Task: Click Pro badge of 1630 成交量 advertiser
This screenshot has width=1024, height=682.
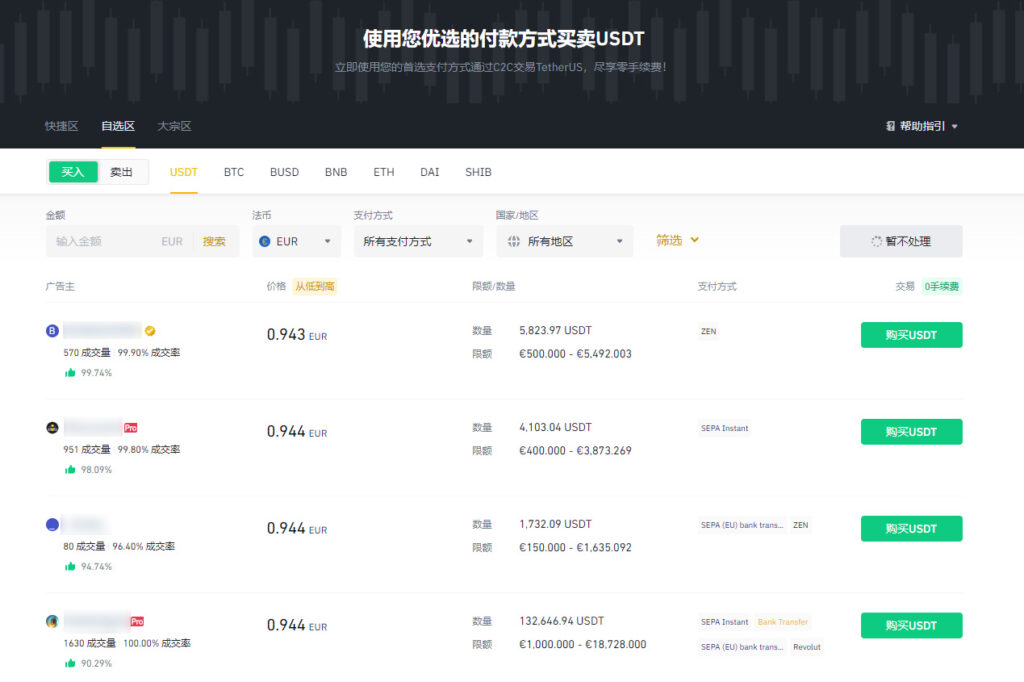Action: 137,621
